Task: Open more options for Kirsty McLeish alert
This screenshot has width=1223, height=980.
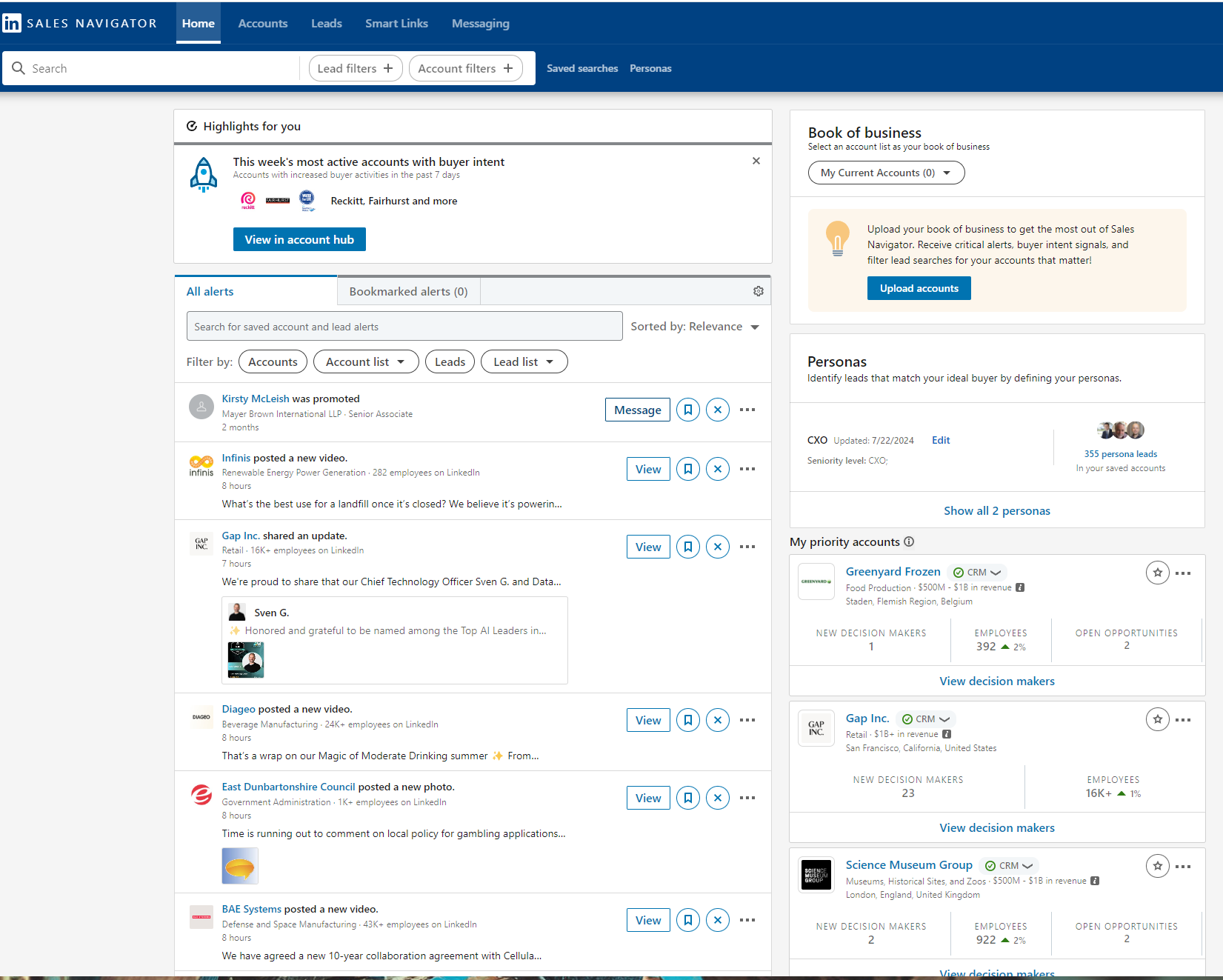Action: 747,410
